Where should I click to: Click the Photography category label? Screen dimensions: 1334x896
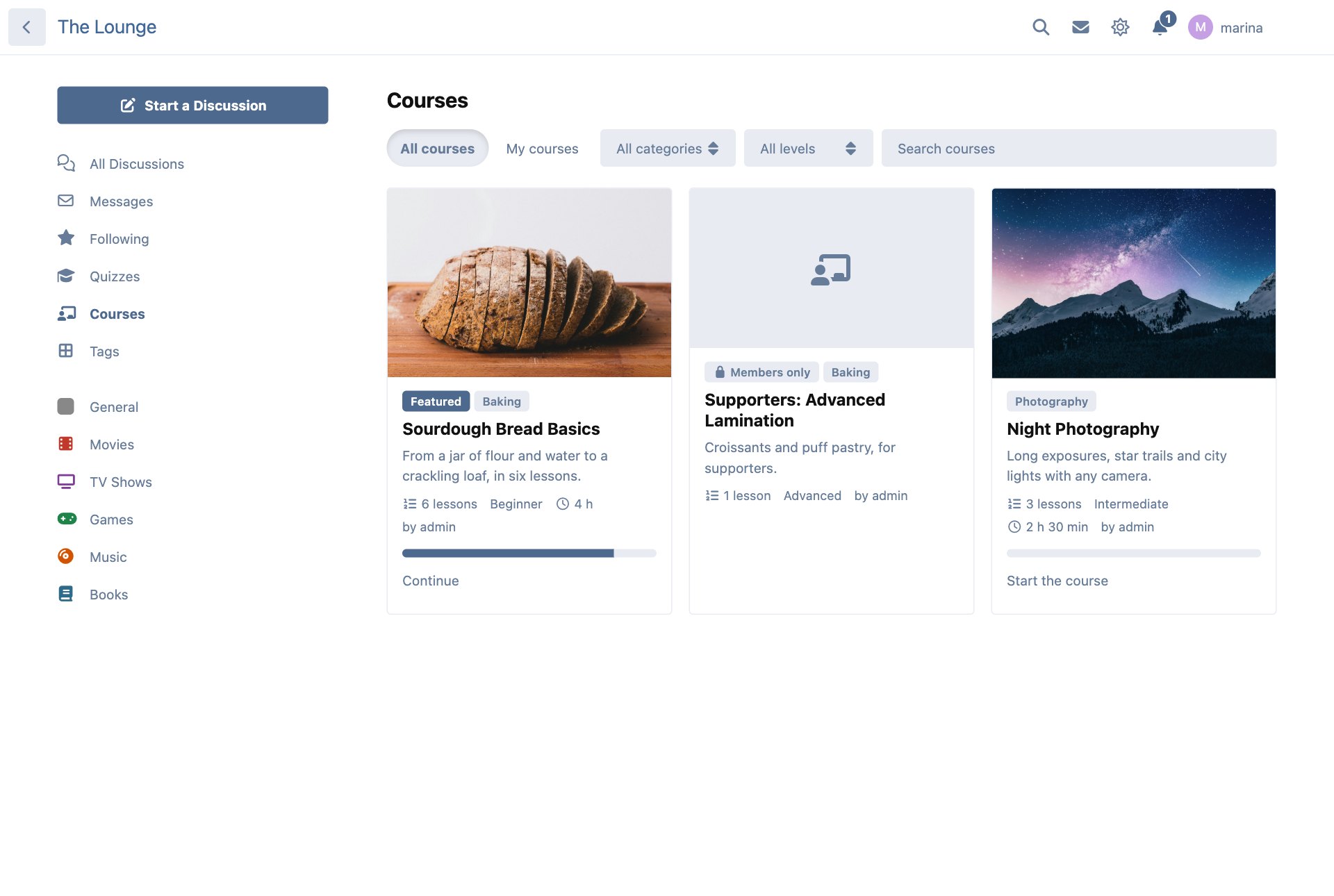(x=1051, y=401)
